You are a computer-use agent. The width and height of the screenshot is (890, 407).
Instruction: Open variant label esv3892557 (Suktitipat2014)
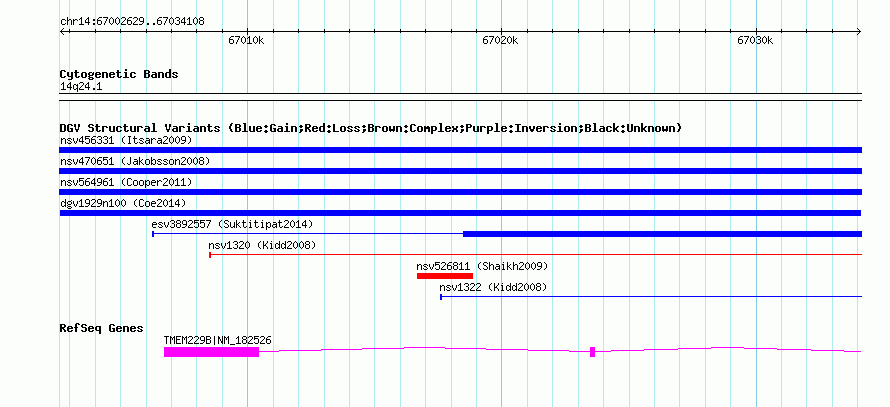(232, 224)
